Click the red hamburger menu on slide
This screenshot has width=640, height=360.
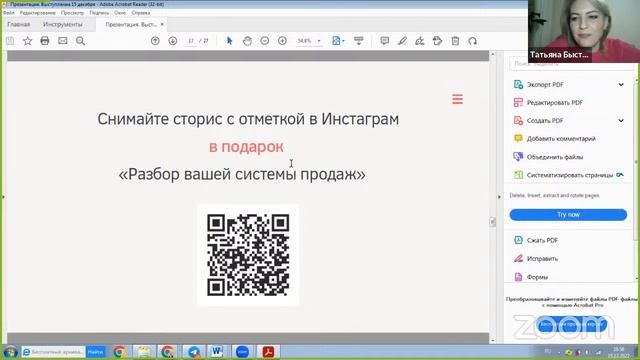click(458, 99)
